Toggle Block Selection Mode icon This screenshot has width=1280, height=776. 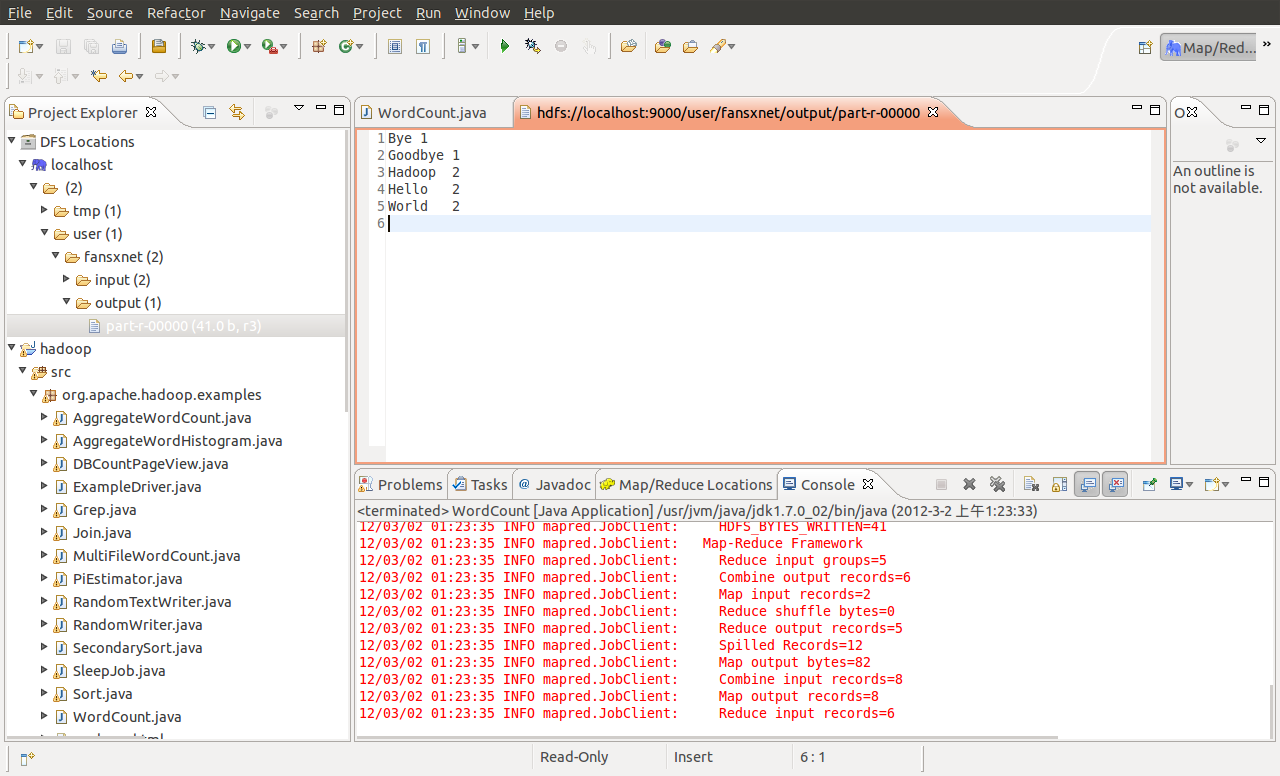395,46
